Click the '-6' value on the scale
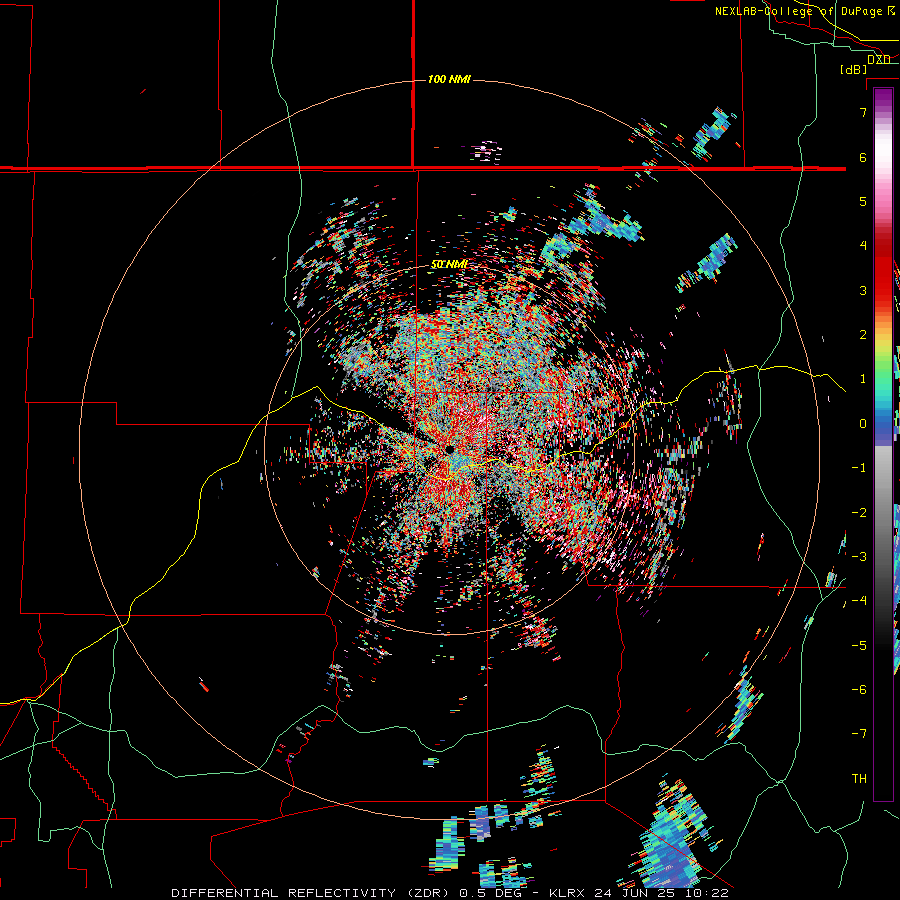Viewport: 900px width, 900px height. [859, 689]
